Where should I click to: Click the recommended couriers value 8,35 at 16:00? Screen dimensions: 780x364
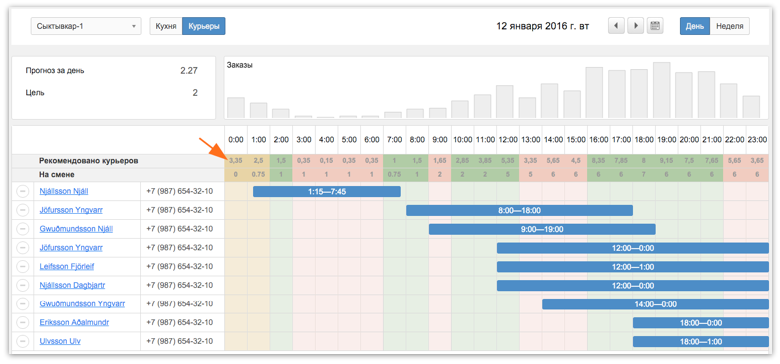click(x=598, y=161)
